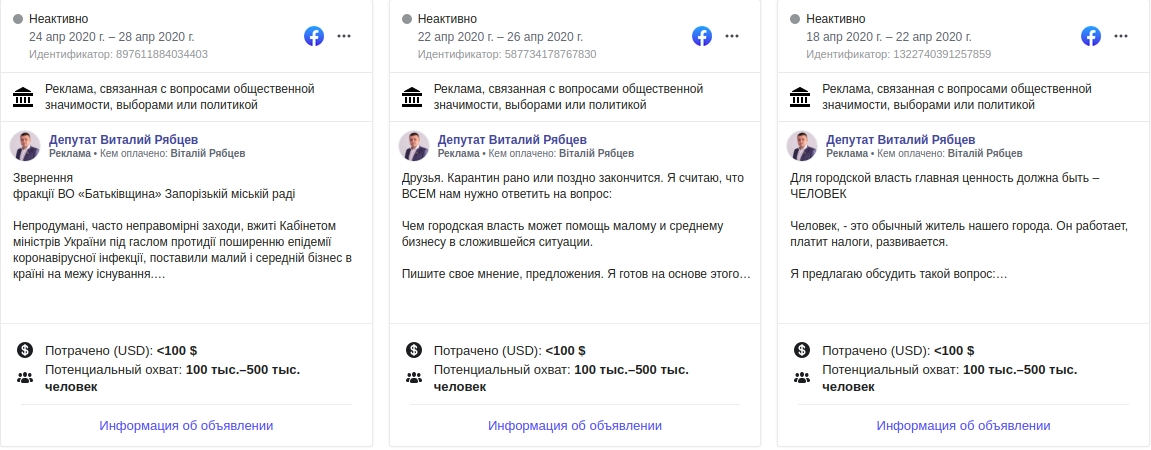This screenshot has width=1151, height=450.
Task: Click the people reach icon in the first card
Action: tap(25, 378)
